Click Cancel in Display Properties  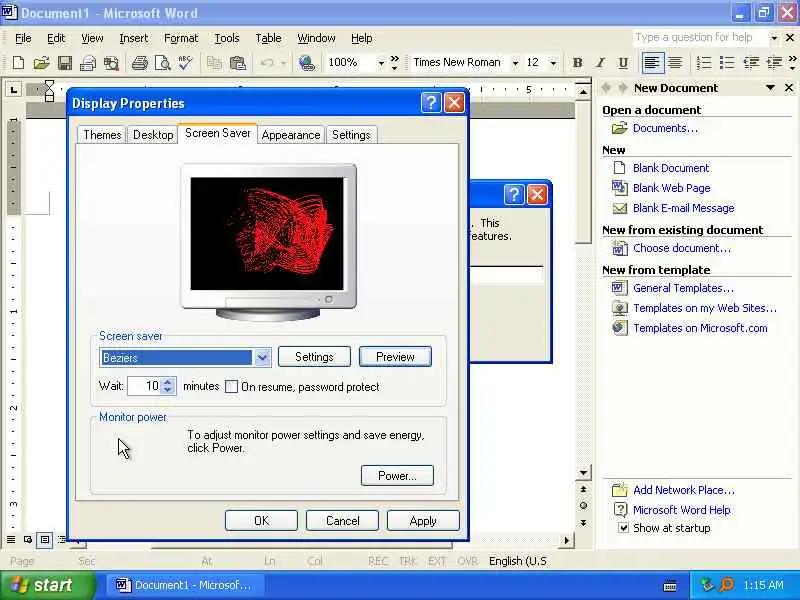[342, 520]
